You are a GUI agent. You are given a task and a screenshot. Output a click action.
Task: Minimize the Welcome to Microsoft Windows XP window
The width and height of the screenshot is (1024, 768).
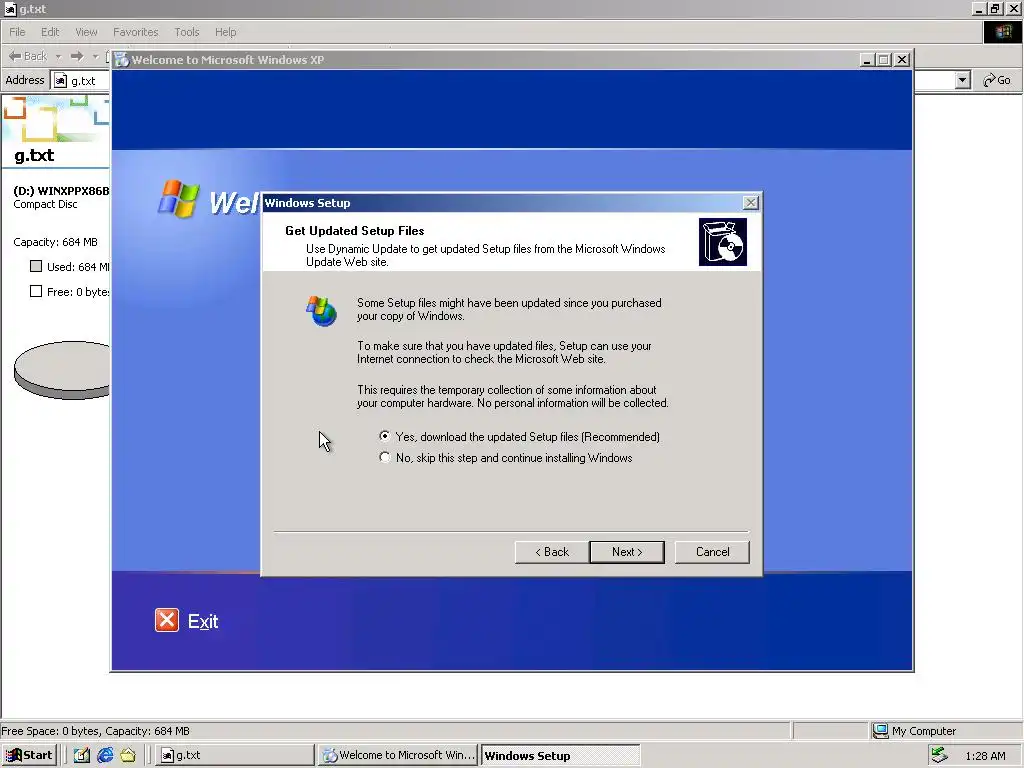tap(867, 59)
